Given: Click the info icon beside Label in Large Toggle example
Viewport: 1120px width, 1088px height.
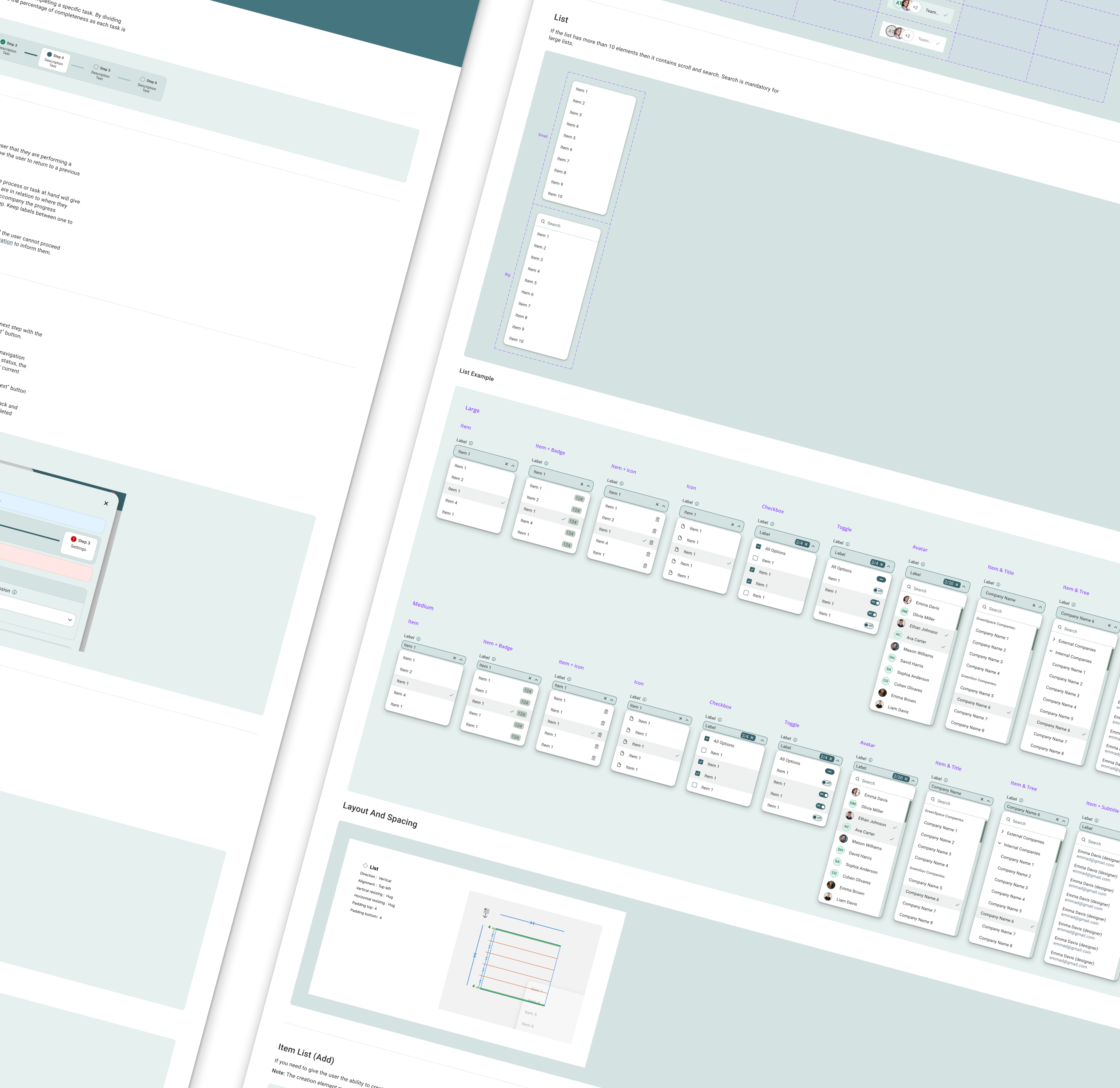Looking at the screenshot, I should tap(848, 544).
